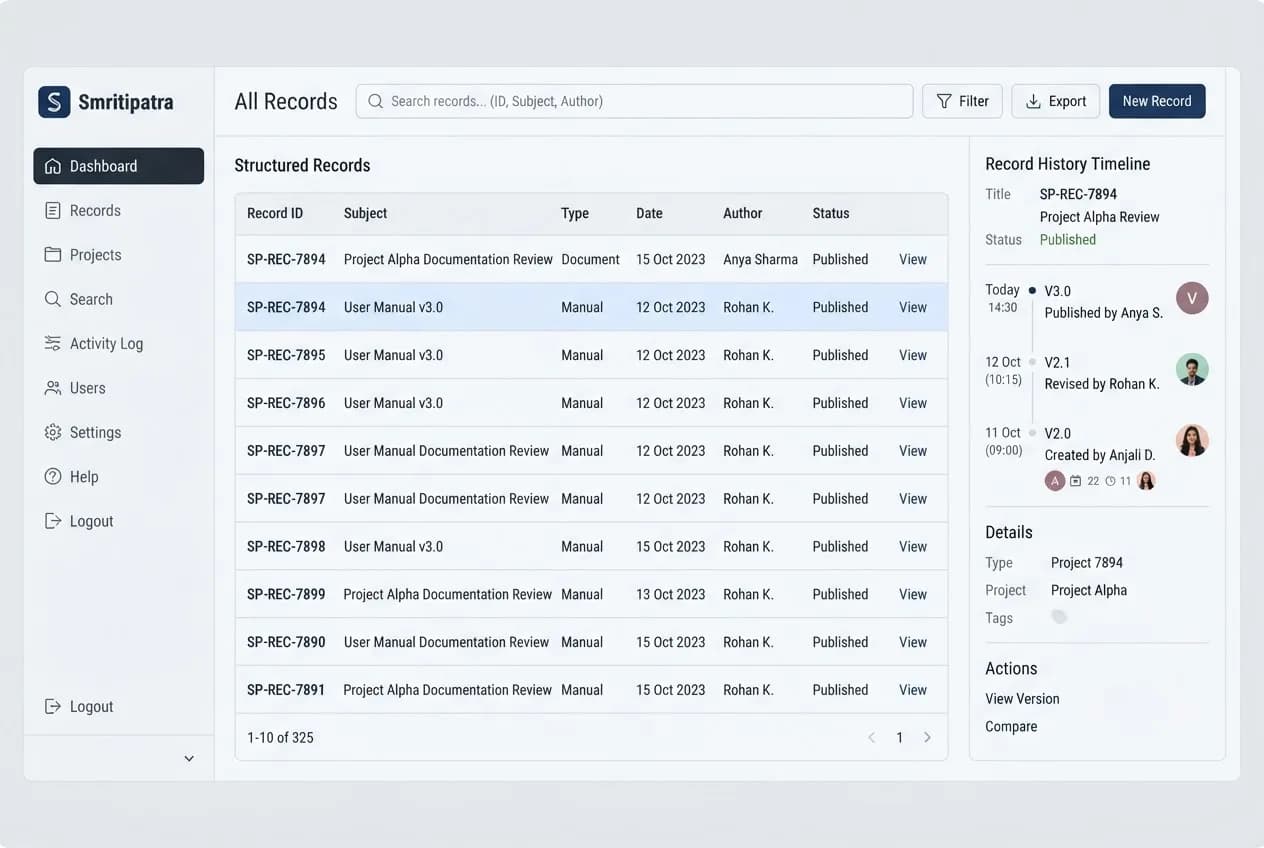View the Anya Sharma document record
The image size is (1264, 848).
[913, 259]
